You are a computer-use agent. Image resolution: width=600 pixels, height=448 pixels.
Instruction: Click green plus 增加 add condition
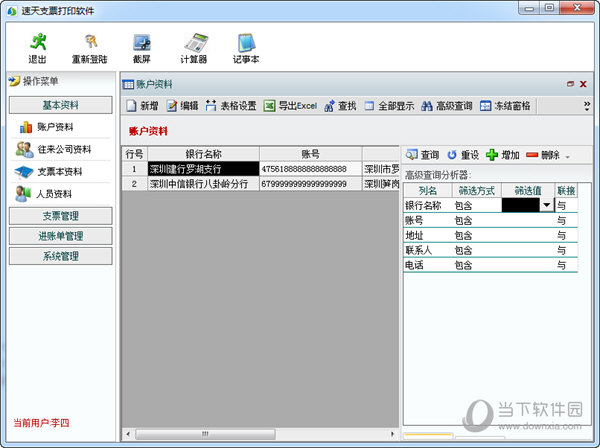503,155
